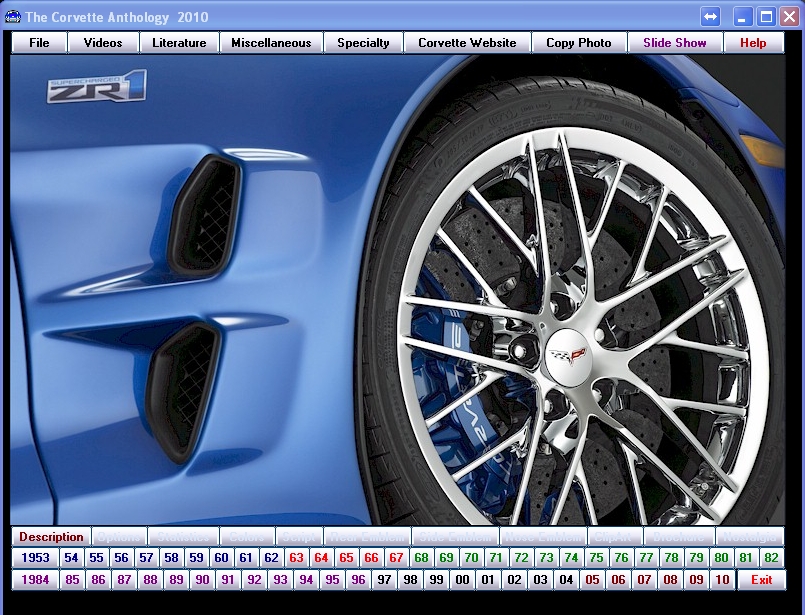Open the Corvette Website menu

click(467, 43)
